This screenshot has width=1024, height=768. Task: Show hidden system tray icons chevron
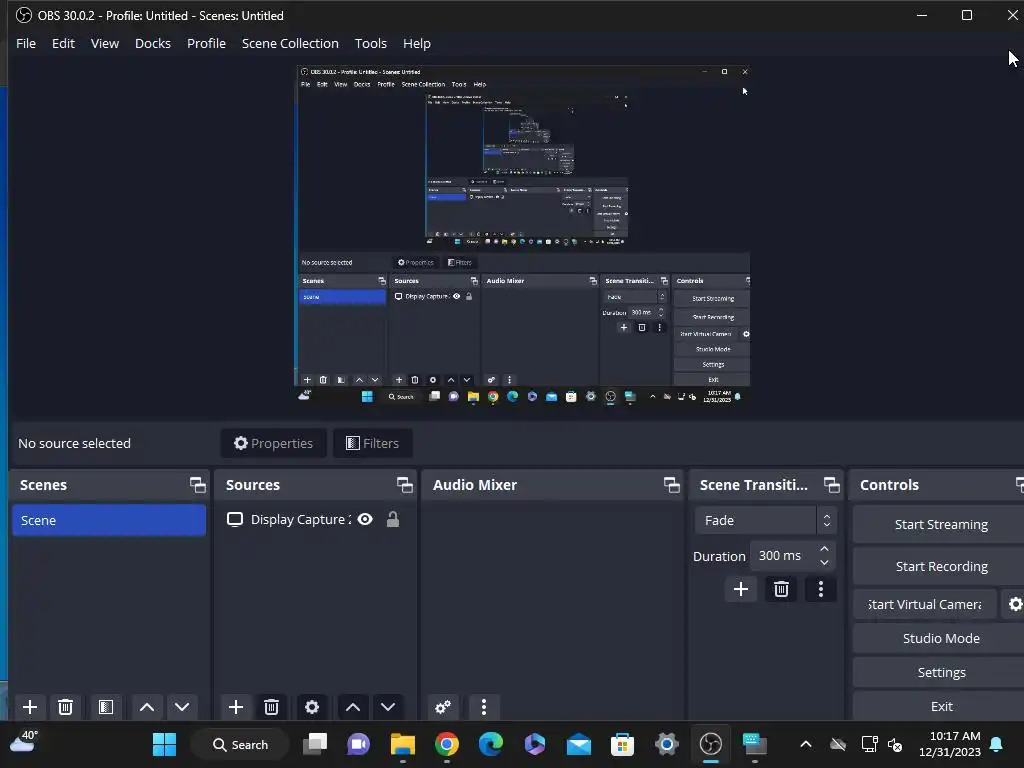[x=806, y=744]
